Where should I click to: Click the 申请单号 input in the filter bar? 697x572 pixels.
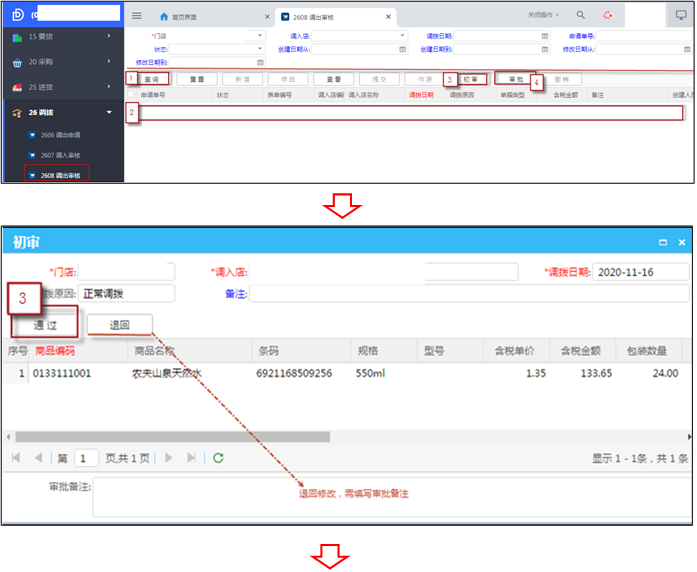click(644, 36)
